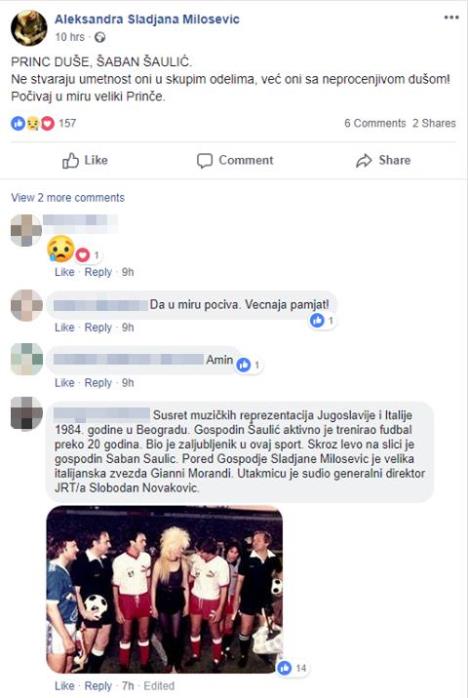The height and width of the screenshot is (698, 468).
Task: Click the Share arrow icon
Action: click(364, 161)
